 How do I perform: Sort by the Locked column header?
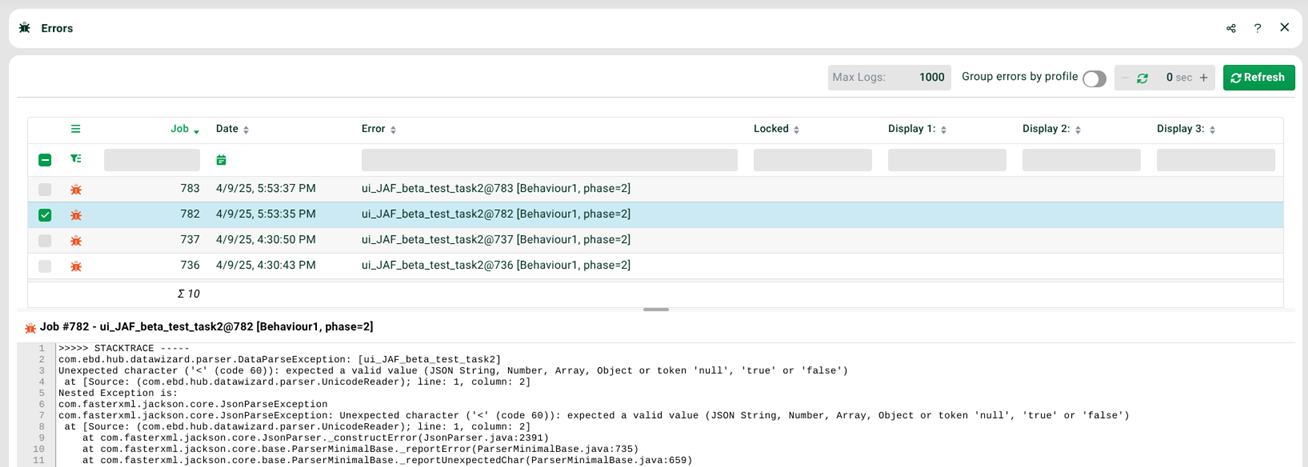coord(777,129)
